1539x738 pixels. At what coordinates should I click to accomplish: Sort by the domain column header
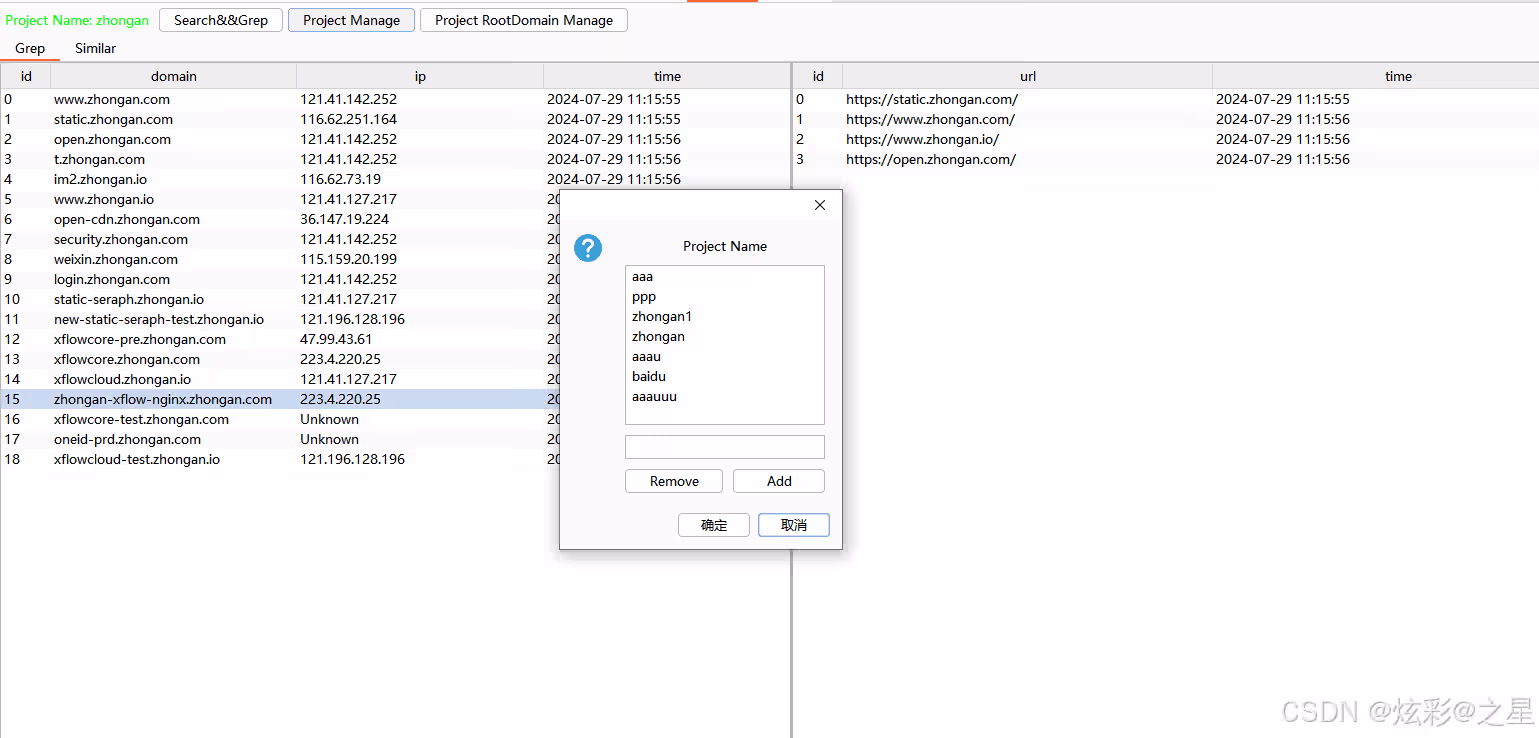click(173, 76)
